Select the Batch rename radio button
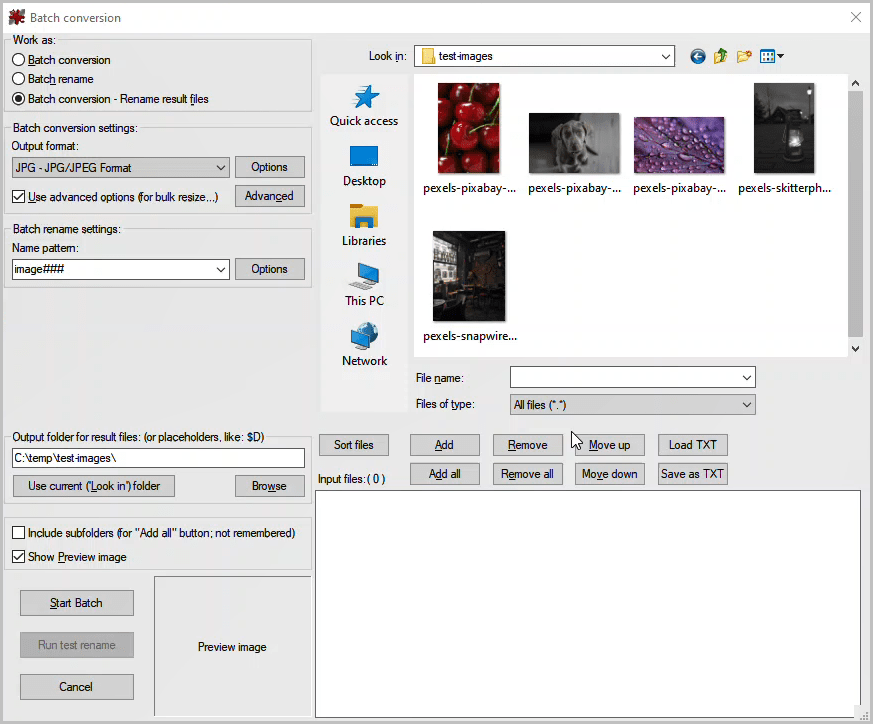The height and width of the screenshot is (724, 873). tap(19, 79)
